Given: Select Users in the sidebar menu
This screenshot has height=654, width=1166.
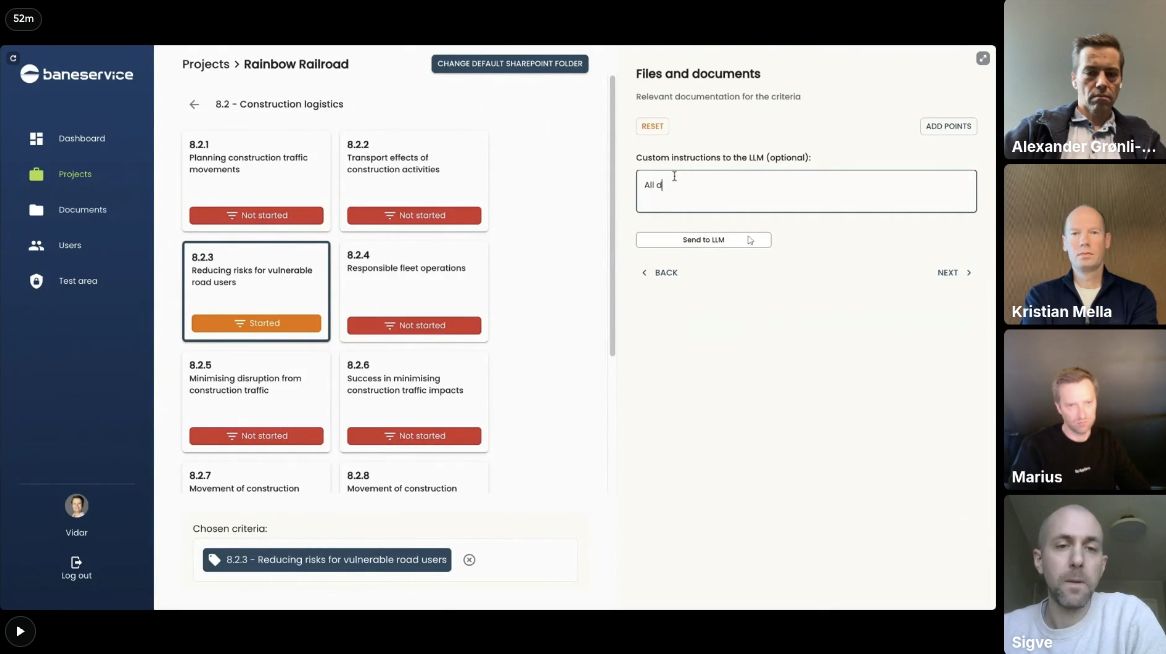Looking at the screenshot, I should click(70, 246).
